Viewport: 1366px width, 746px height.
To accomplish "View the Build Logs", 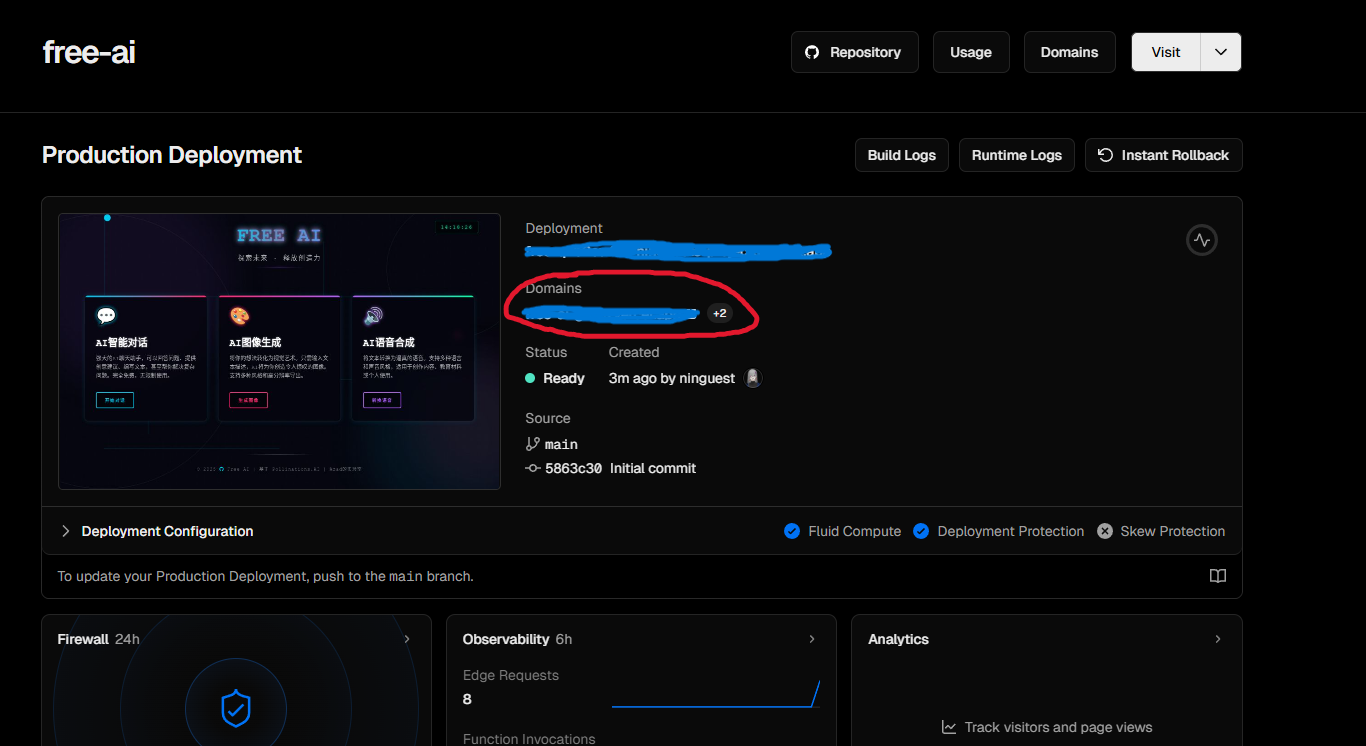I will 901,155.
